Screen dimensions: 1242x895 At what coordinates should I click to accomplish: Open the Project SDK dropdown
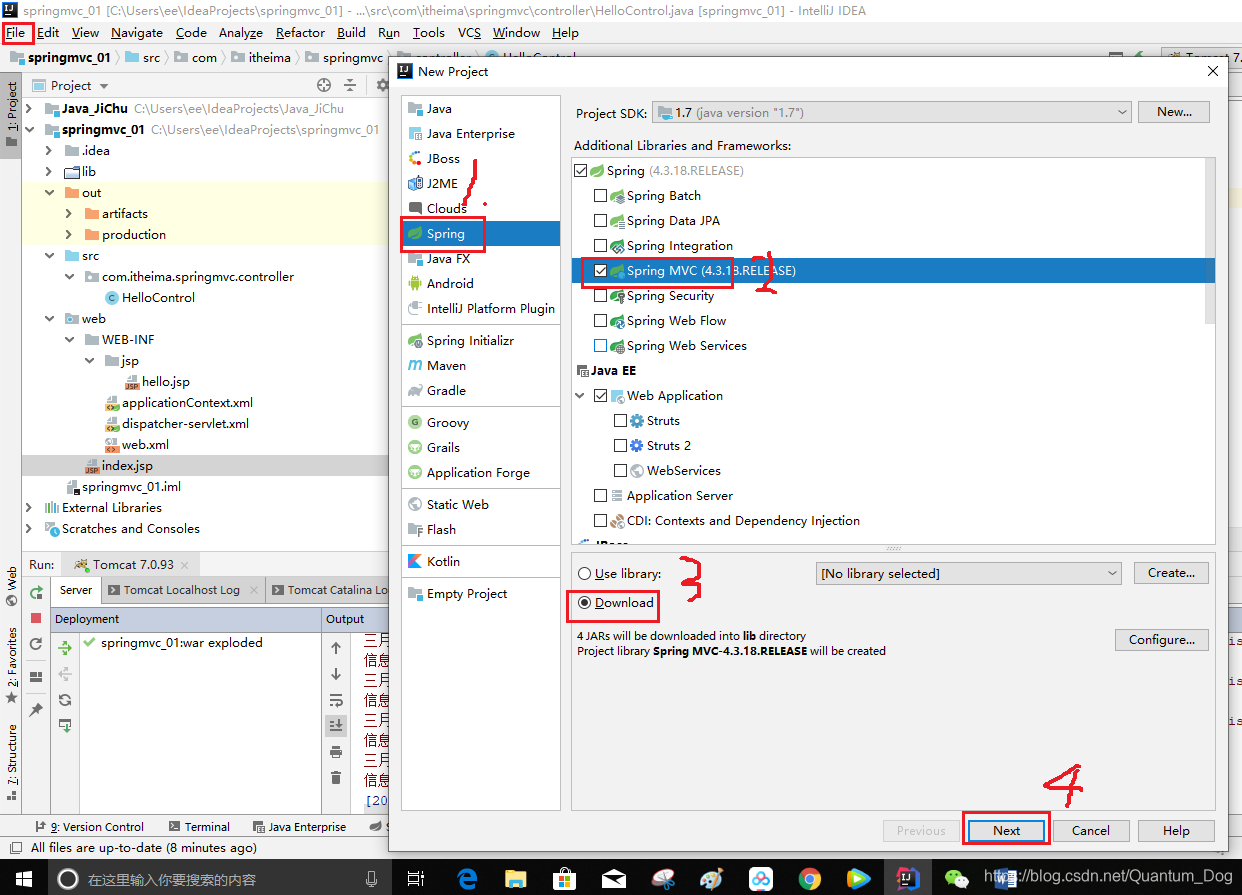(x=892, y=112)
